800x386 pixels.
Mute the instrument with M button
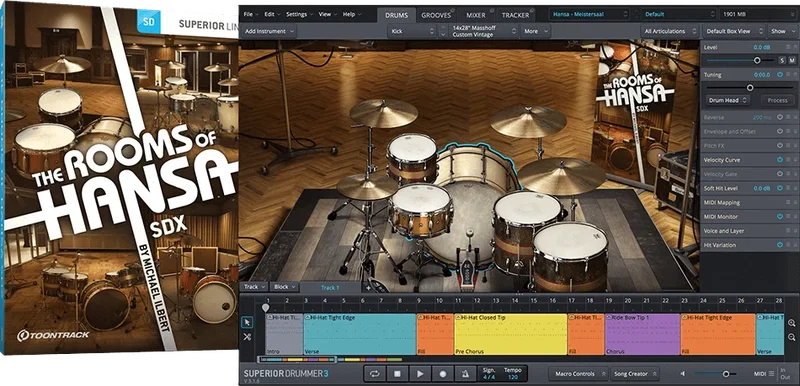coord(792,60)
